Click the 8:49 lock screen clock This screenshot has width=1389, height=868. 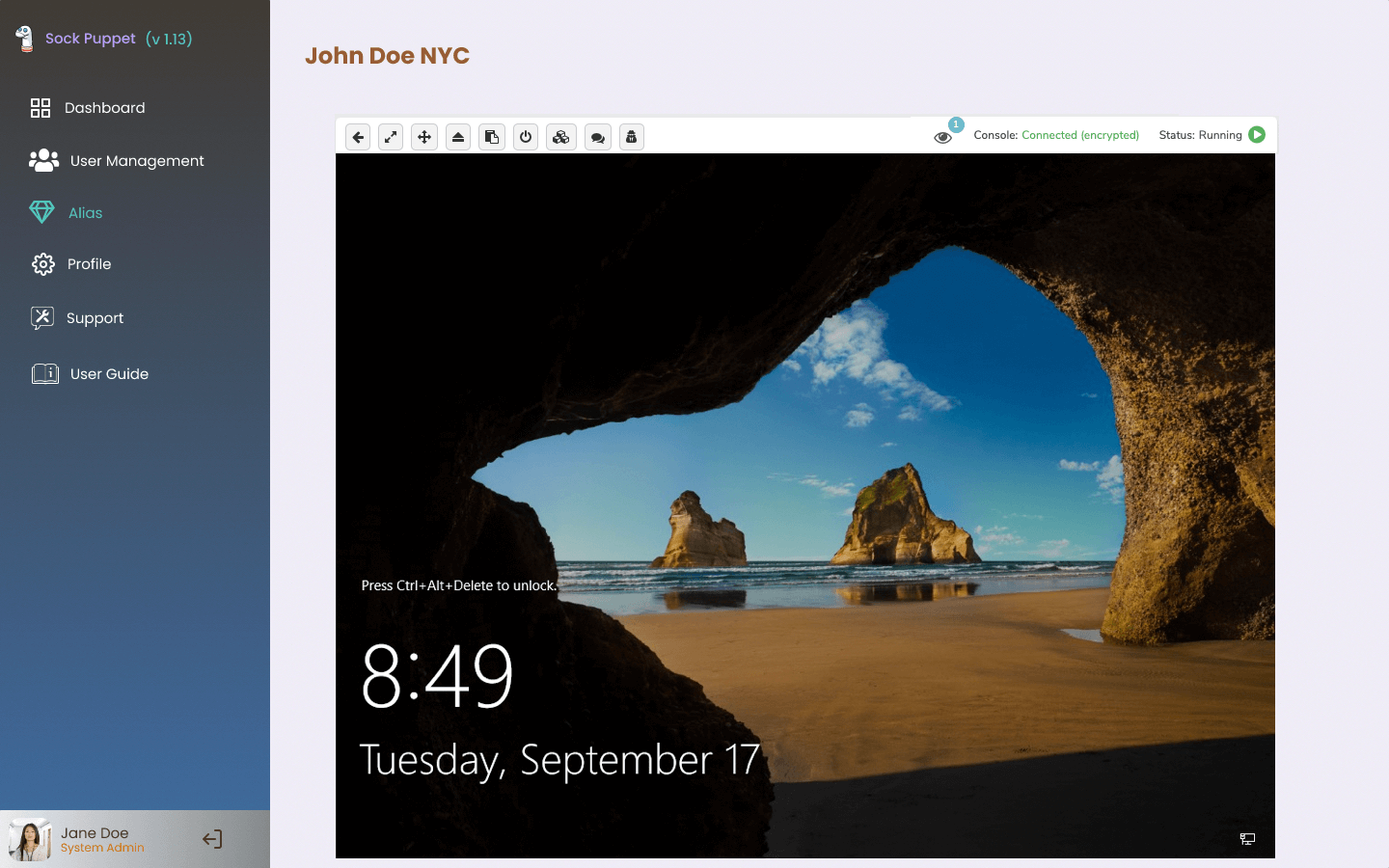point(438,677)
